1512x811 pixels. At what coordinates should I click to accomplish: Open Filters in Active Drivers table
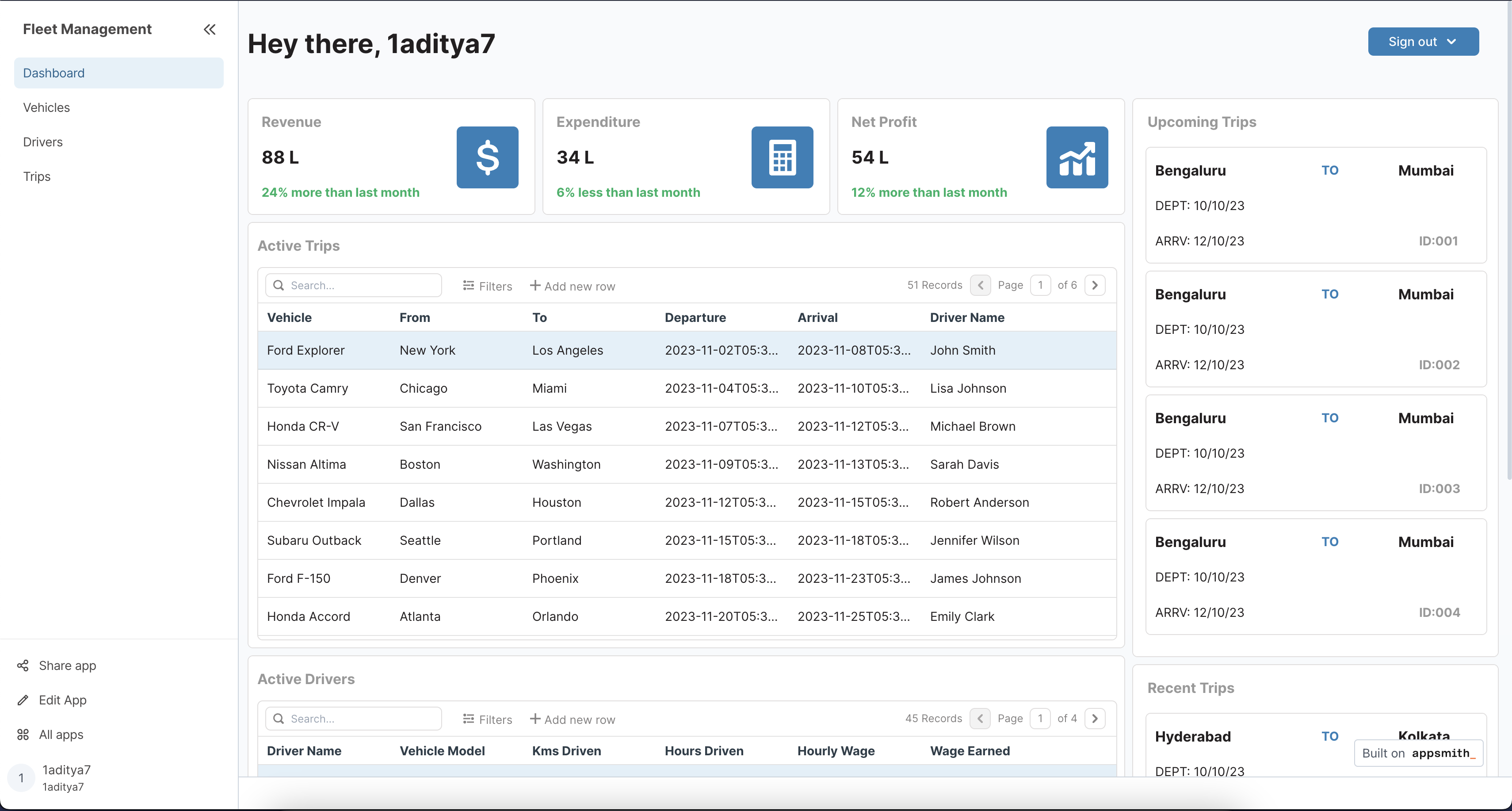coord(487,719)
